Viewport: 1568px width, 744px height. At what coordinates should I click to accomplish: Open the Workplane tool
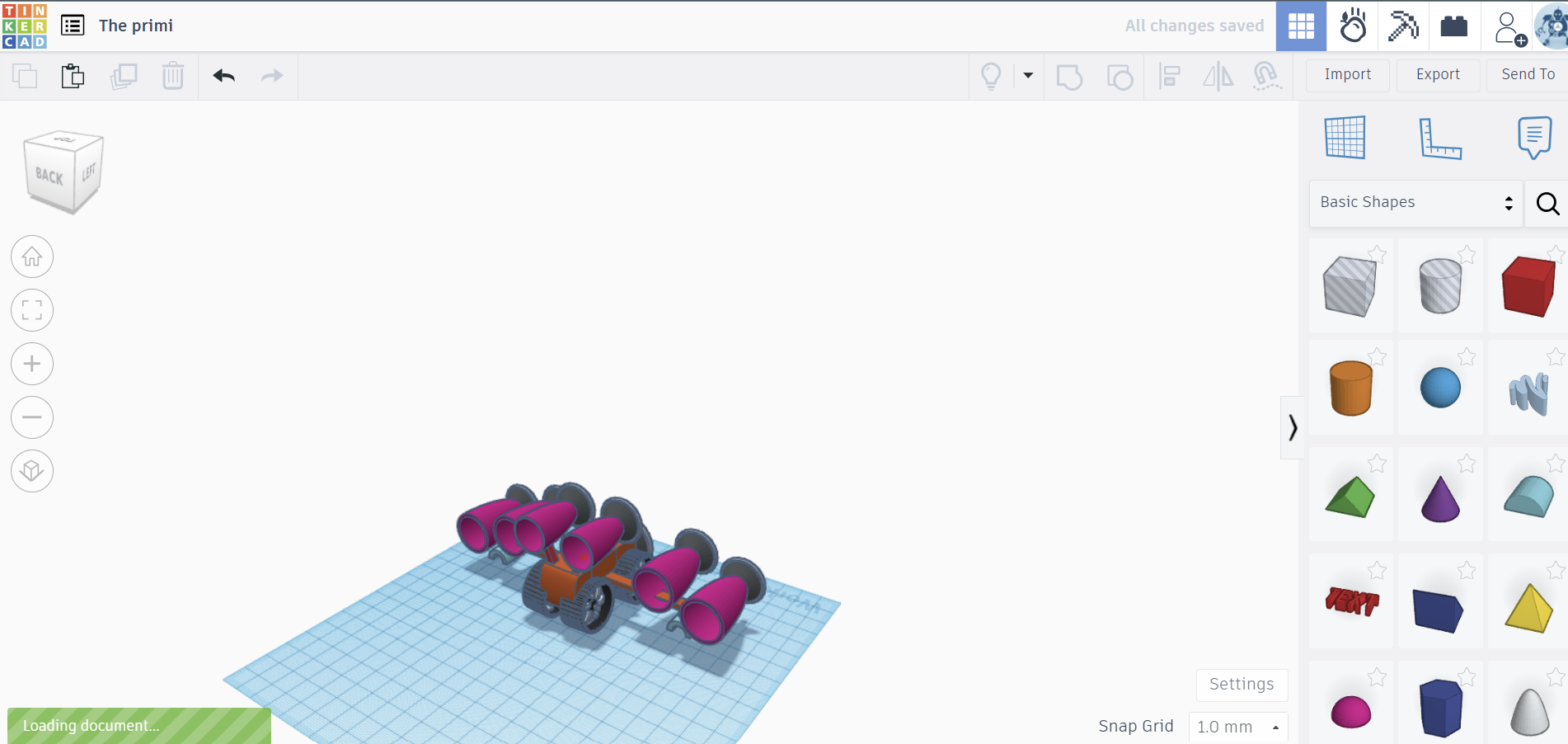[x=1345, y=138]
